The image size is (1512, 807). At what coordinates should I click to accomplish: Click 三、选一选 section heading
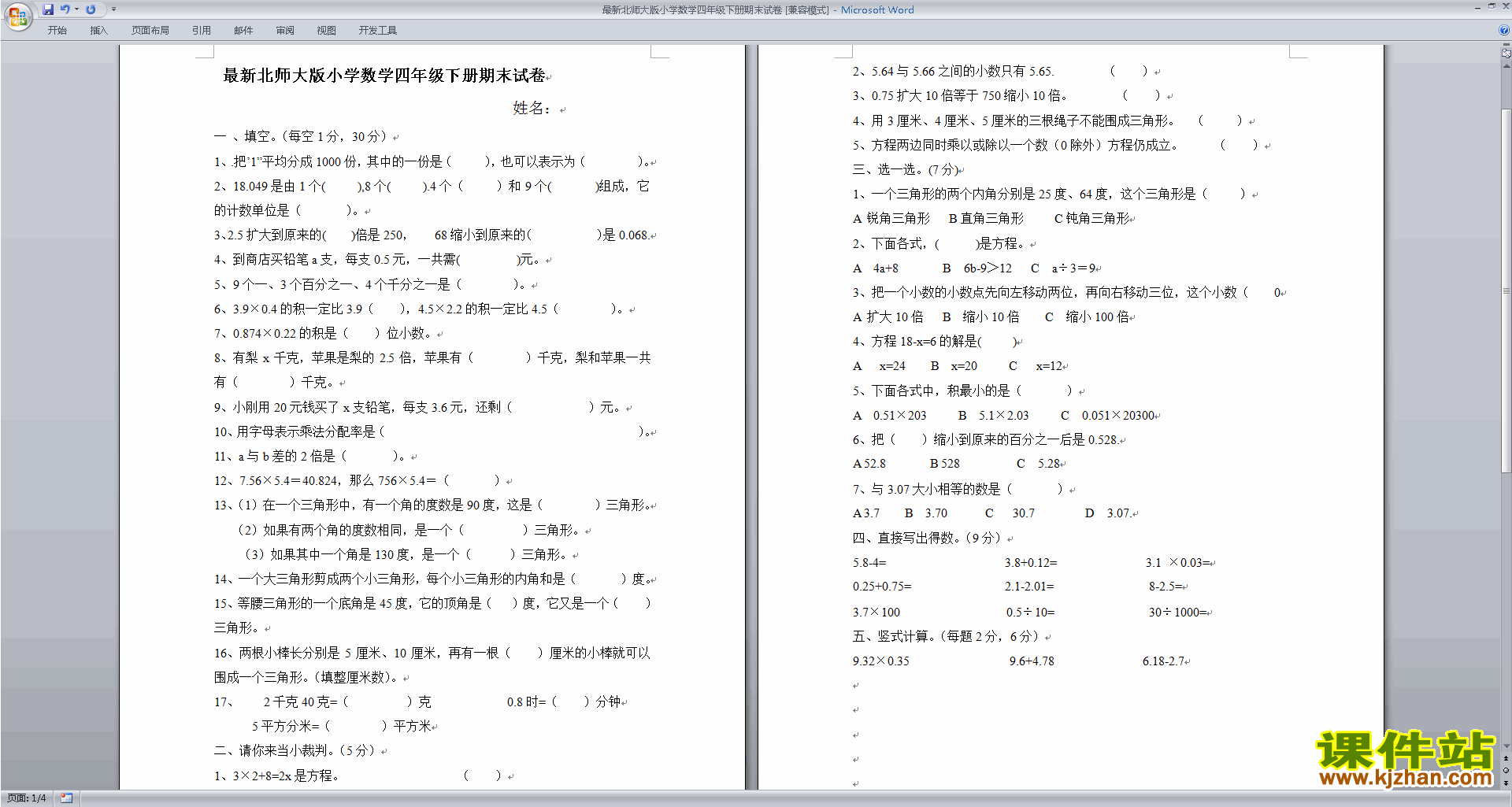pyautogui.click(x=905, y=169)
